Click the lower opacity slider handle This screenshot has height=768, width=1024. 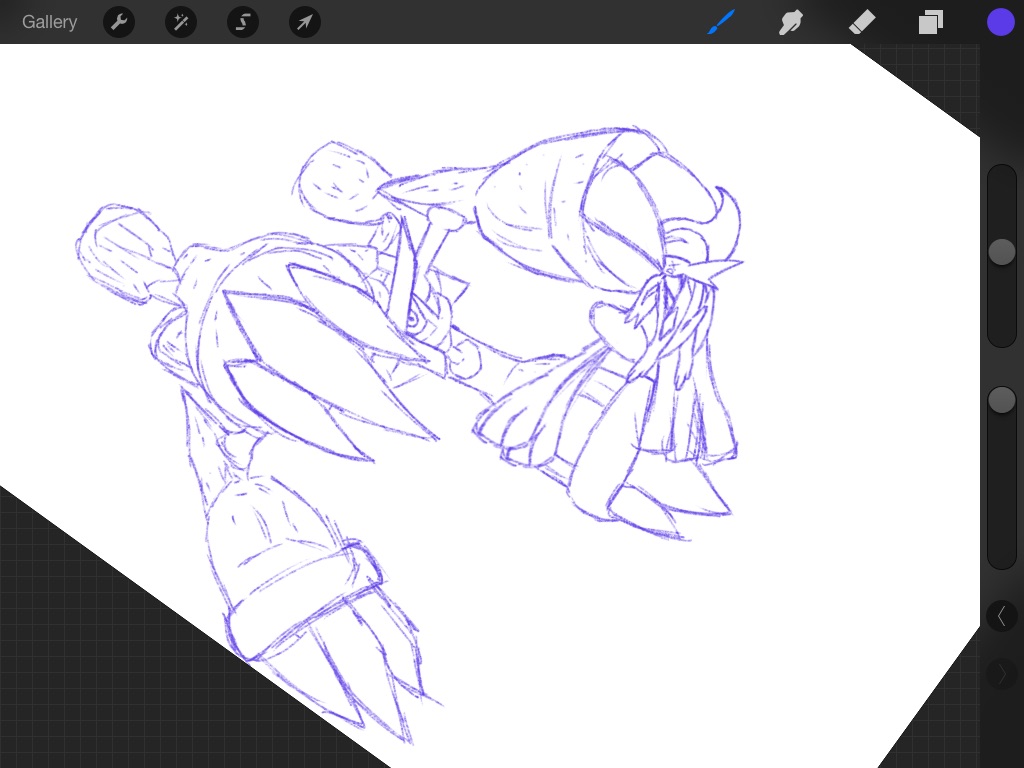[x=1001, y=401]
